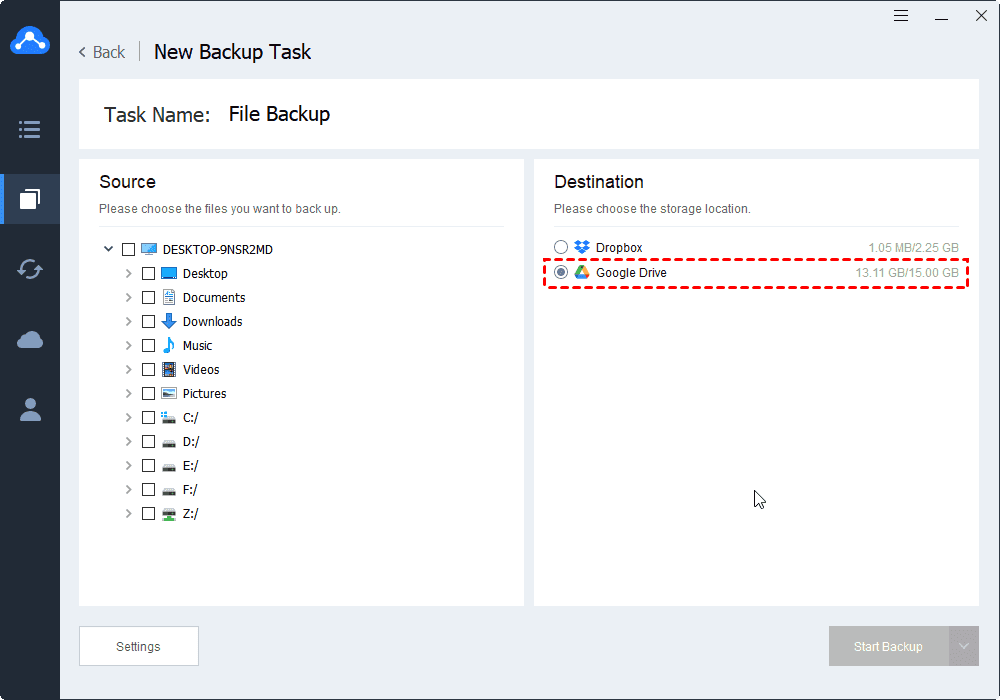This screenshot has height=700, width=1000.
Task: Check the Desktop folder checkbox
Action: 149,273
